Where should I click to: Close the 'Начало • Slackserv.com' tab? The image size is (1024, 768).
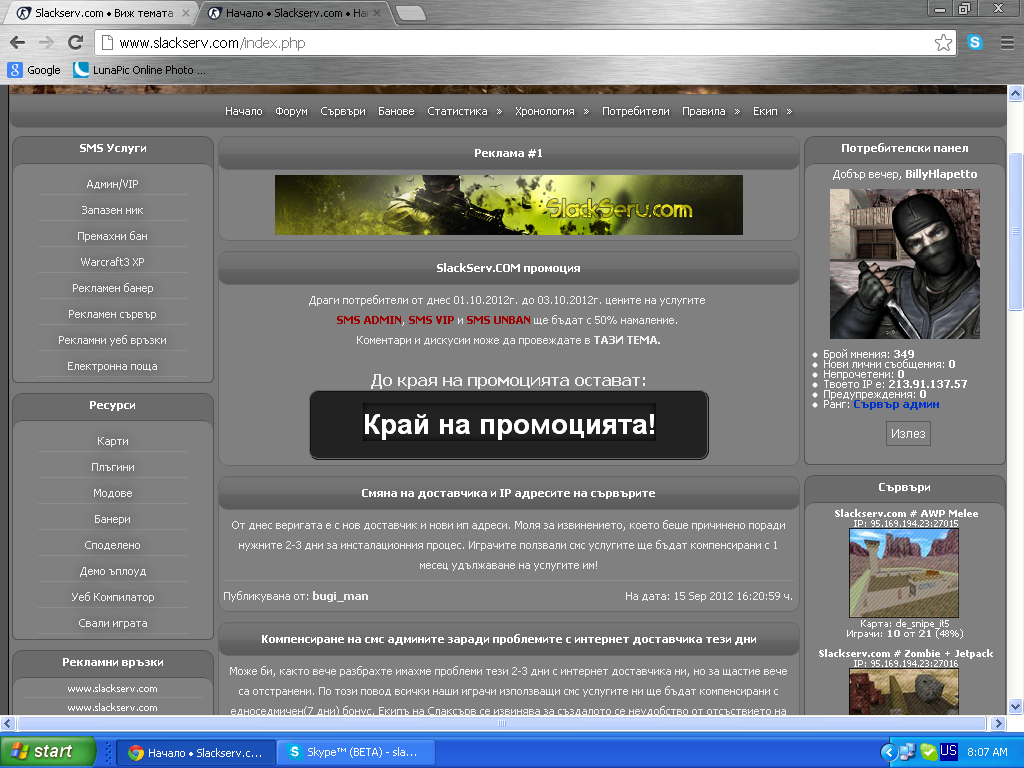pos(377,13)
